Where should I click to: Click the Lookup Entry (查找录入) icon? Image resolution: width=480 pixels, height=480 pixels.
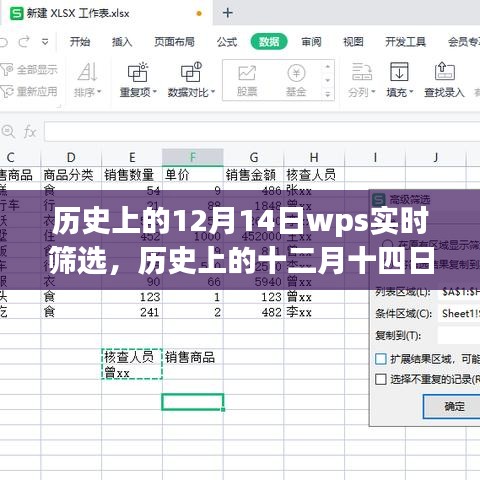(x=445, y=71)
